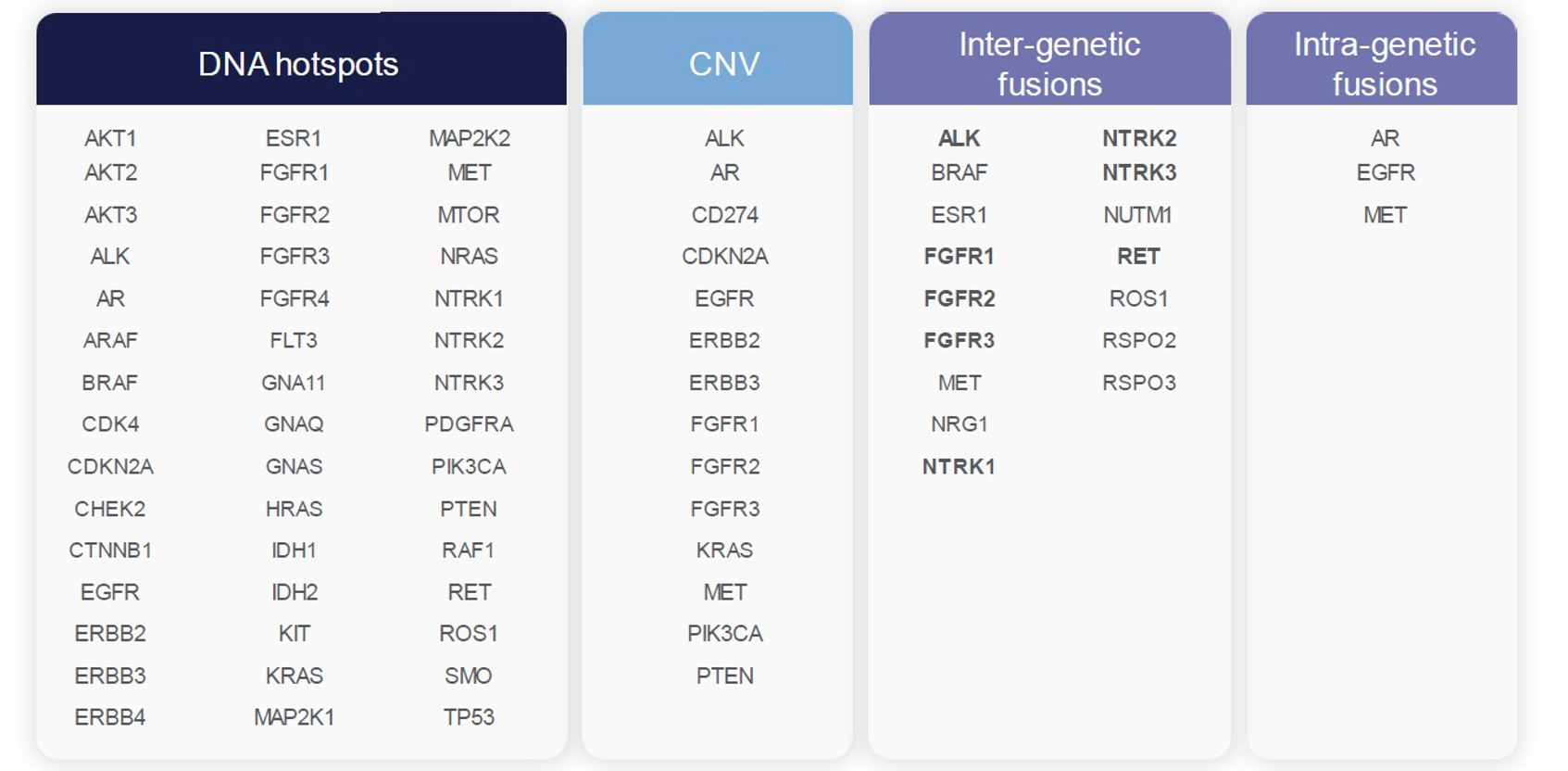The height and width of the screenshot is (771, 1568).
Task: Click TP53 in DNA hotspots list
Action: (469, 717)
